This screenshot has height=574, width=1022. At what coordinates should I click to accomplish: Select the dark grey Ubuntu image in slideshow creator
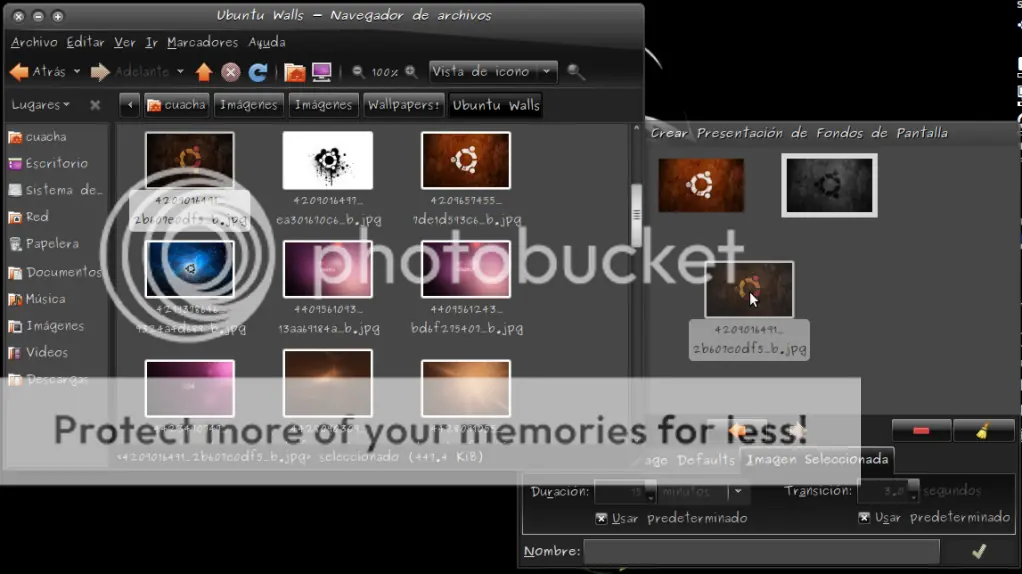829,186
